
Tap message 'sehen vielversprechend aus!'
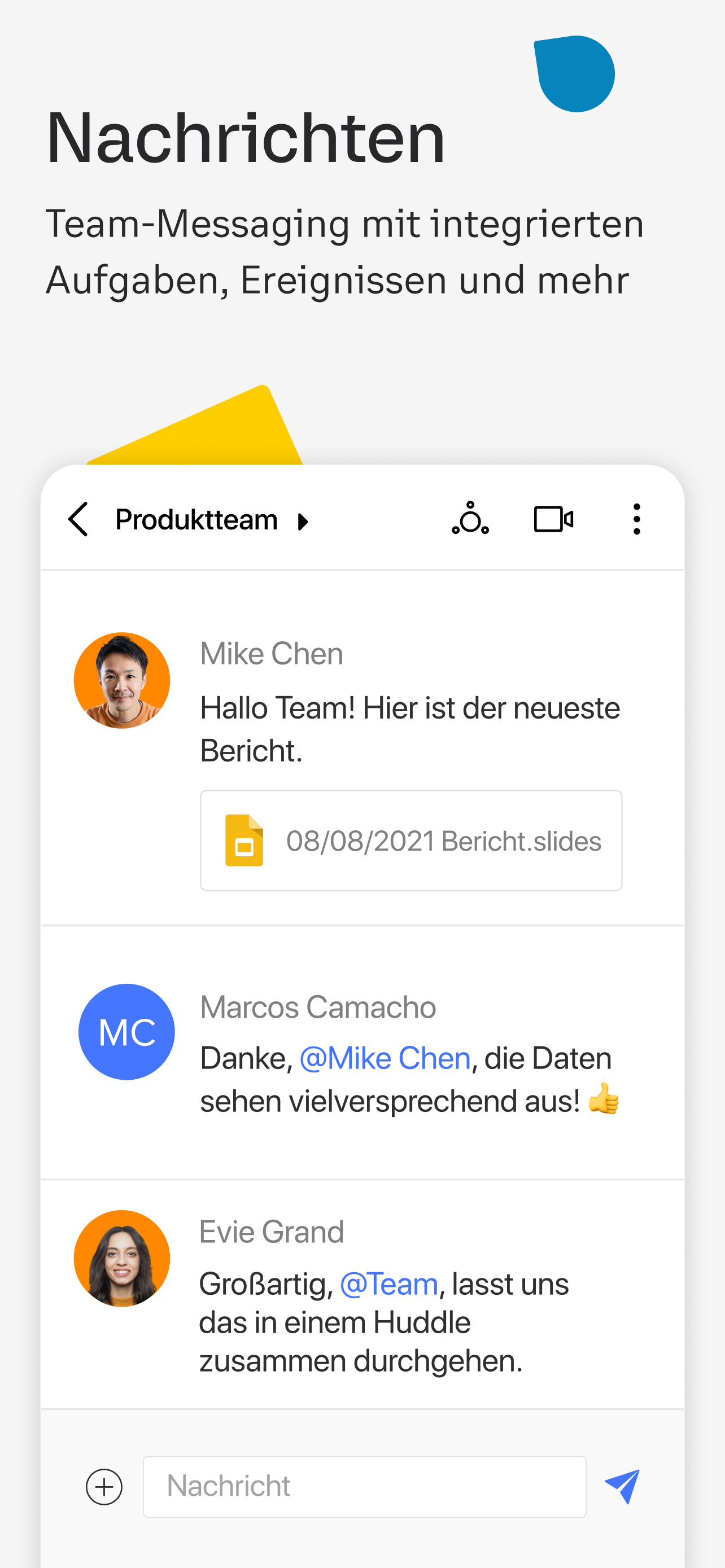point(390,1101)
